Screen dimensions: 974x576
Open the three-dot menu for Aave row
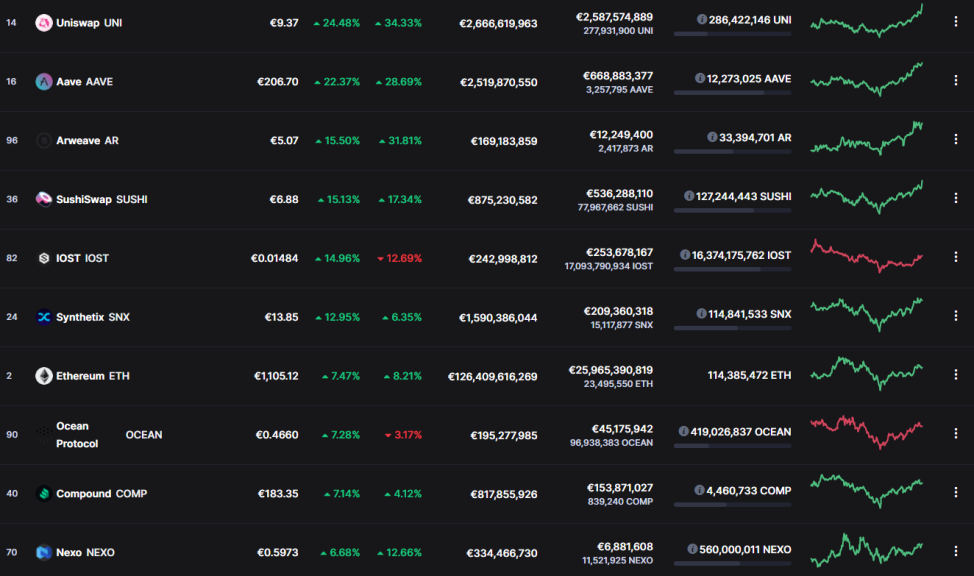(x=955, y=80)
